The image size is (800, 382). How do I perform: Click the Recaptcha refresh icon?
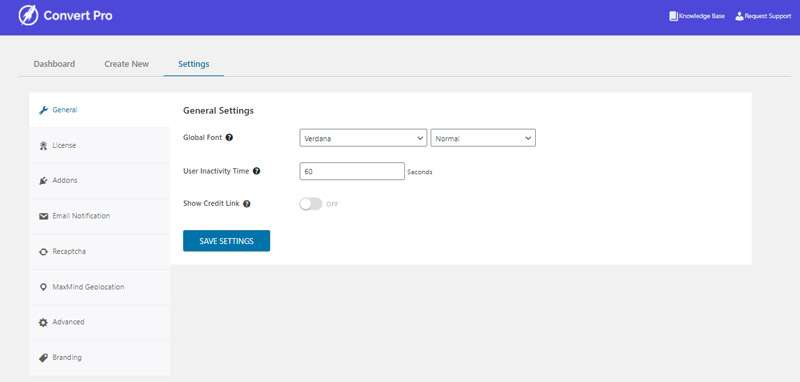[x=44, y=251]
